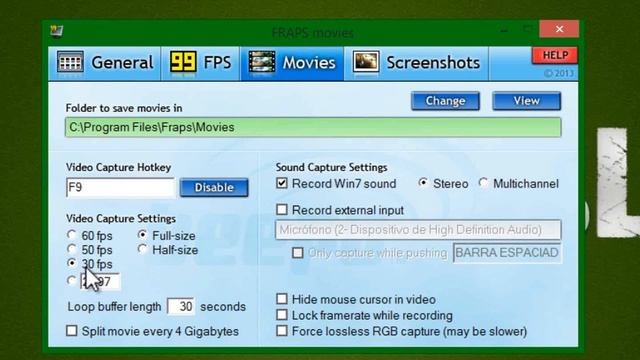Go to the Screenshots tab
The image size is (640, 360).
pos(416,63)
